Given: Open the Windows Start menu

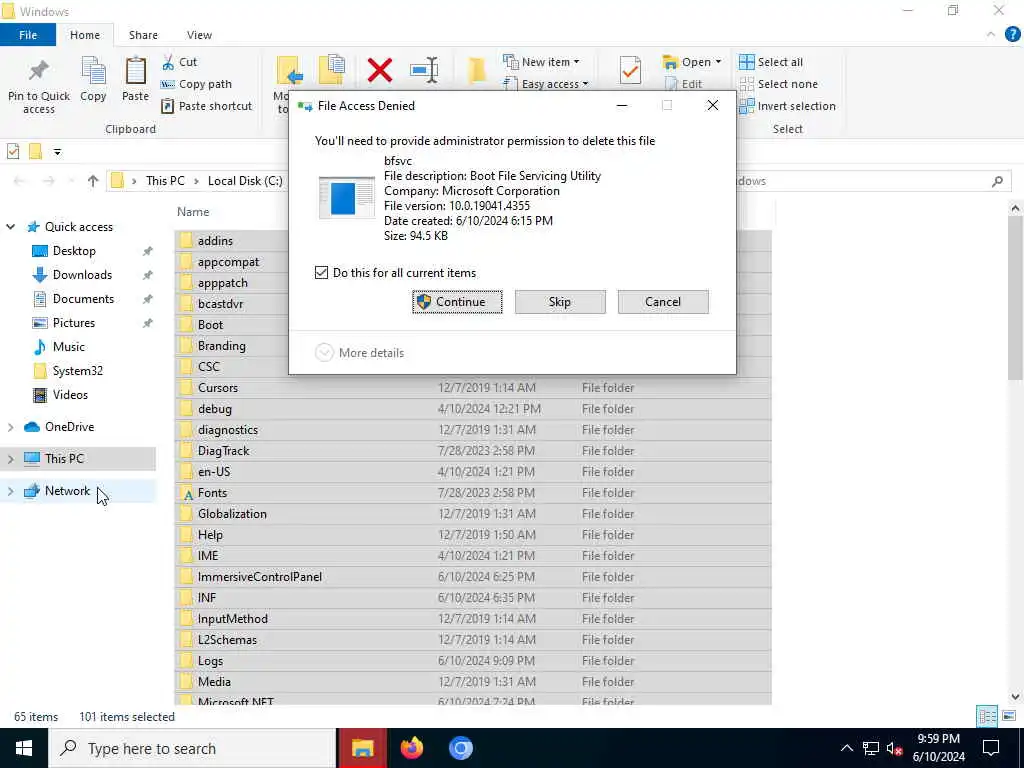Looking at the screenshot, I should (24, 748).
